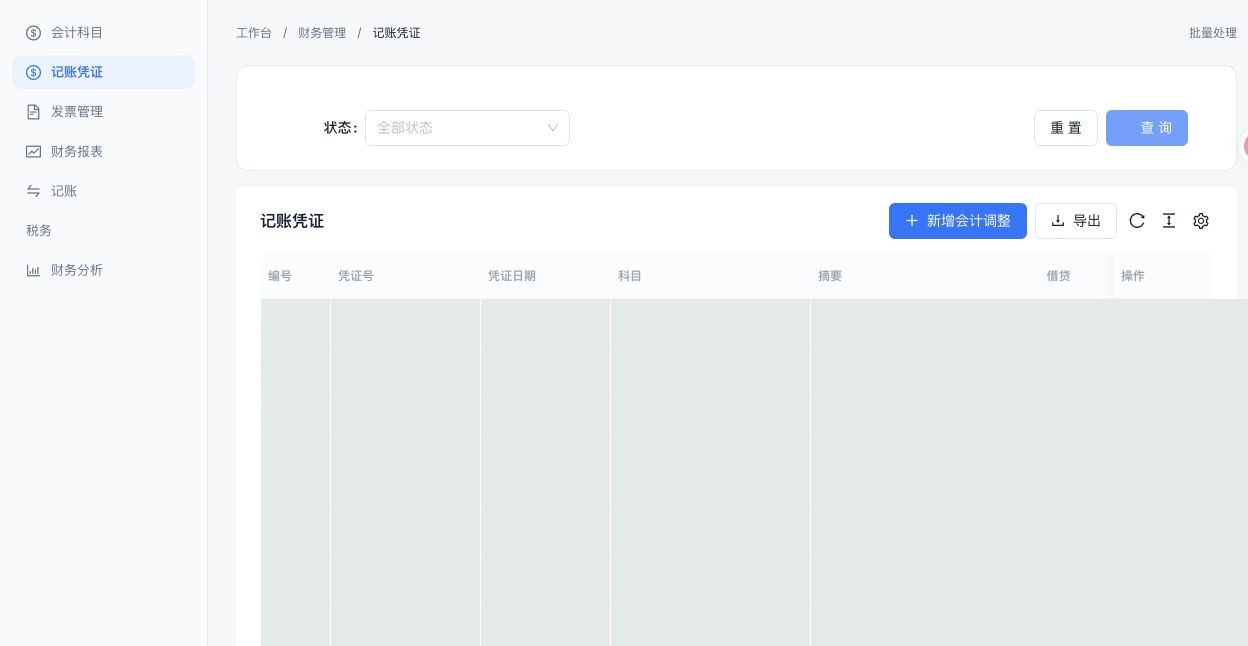Export the table with 导出

click(1076, 221)
